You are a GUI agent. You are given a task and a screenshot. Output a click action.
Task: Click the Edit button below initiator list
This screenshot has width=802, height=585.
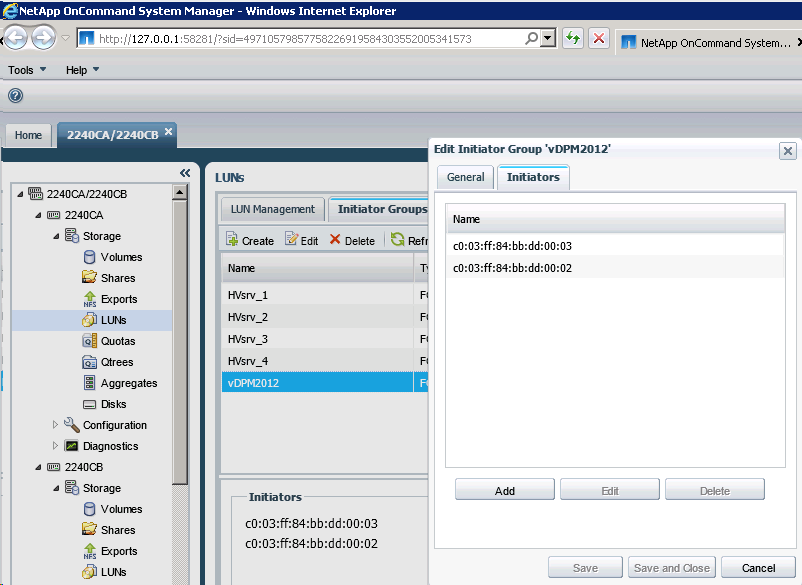click(610, 491)
